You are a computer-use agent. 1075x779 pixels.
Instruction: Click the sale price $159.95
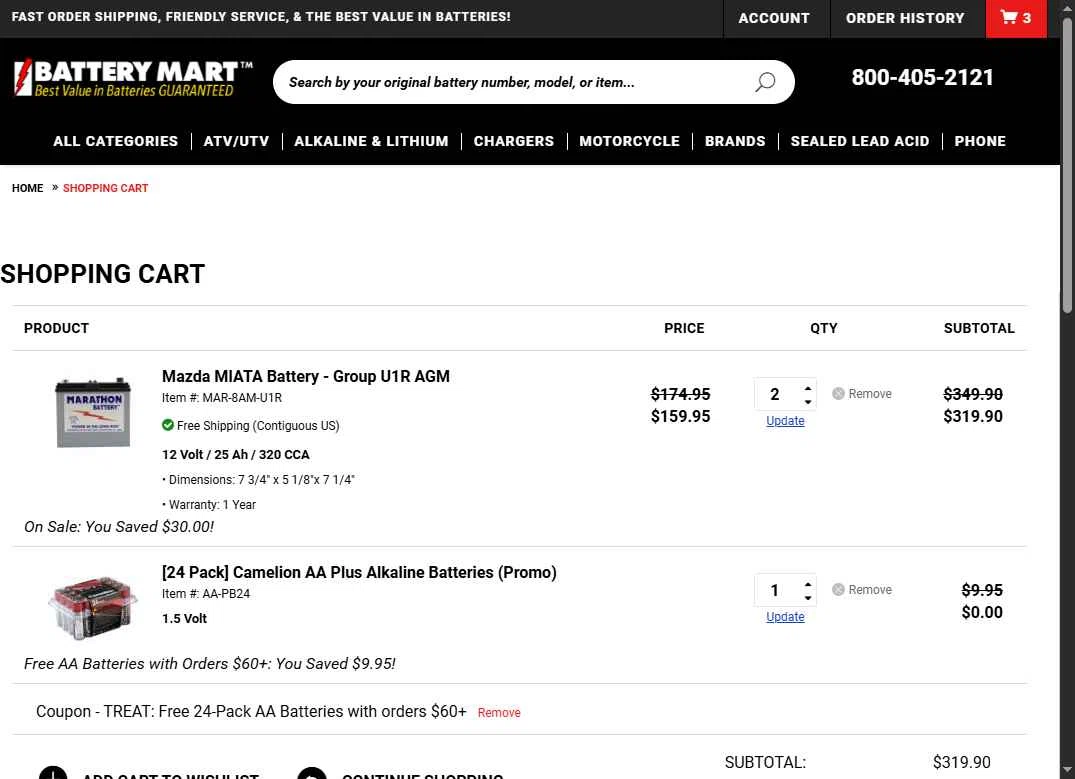click(x=680, y=416)
